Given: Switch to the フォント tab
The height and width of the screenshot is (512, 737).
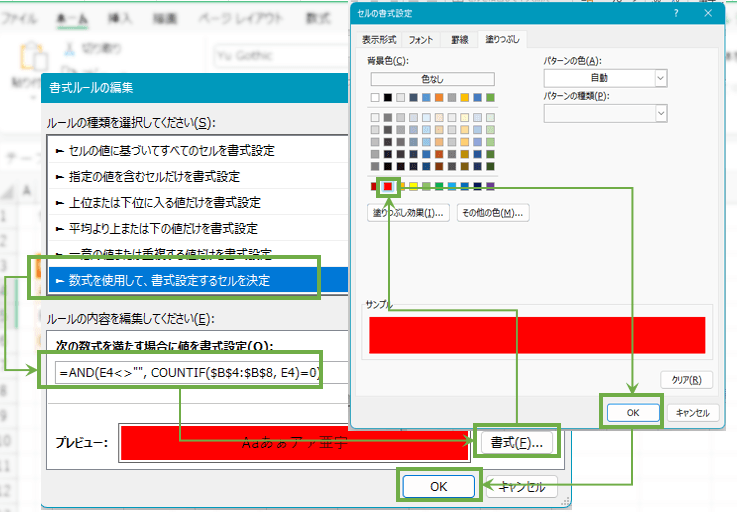Looking at the screenshot, I should pyautogui.click(x=420, y=39).
